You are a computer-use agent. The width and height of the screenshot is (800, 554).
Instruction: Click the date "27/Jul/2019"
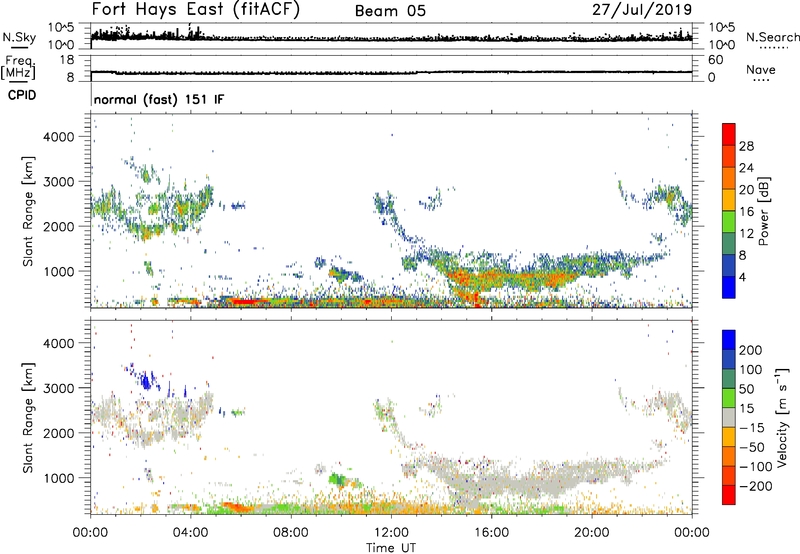[642, 10]
